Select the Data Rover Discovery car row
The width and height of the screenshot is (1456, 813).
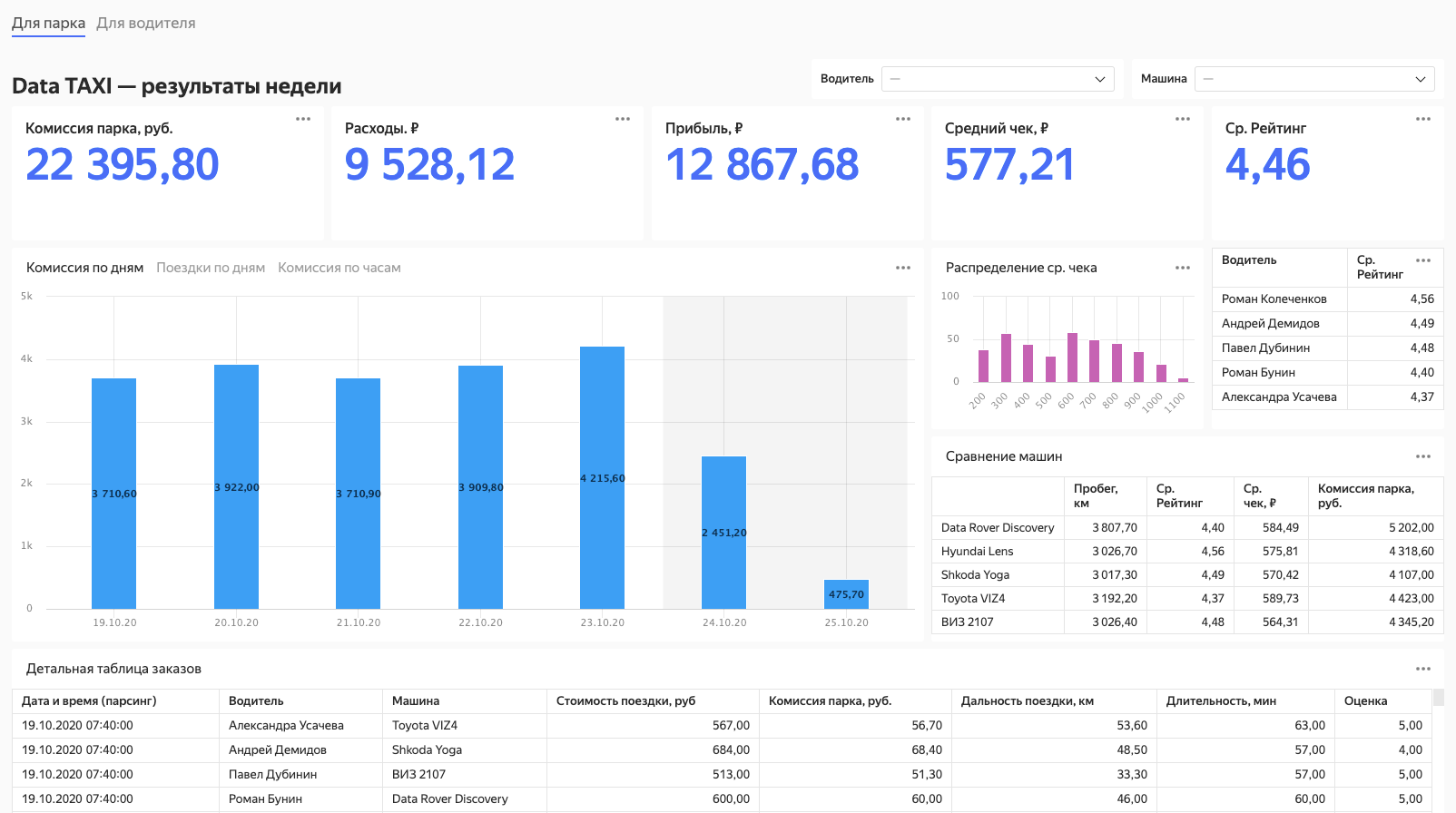pos(1187,528)
